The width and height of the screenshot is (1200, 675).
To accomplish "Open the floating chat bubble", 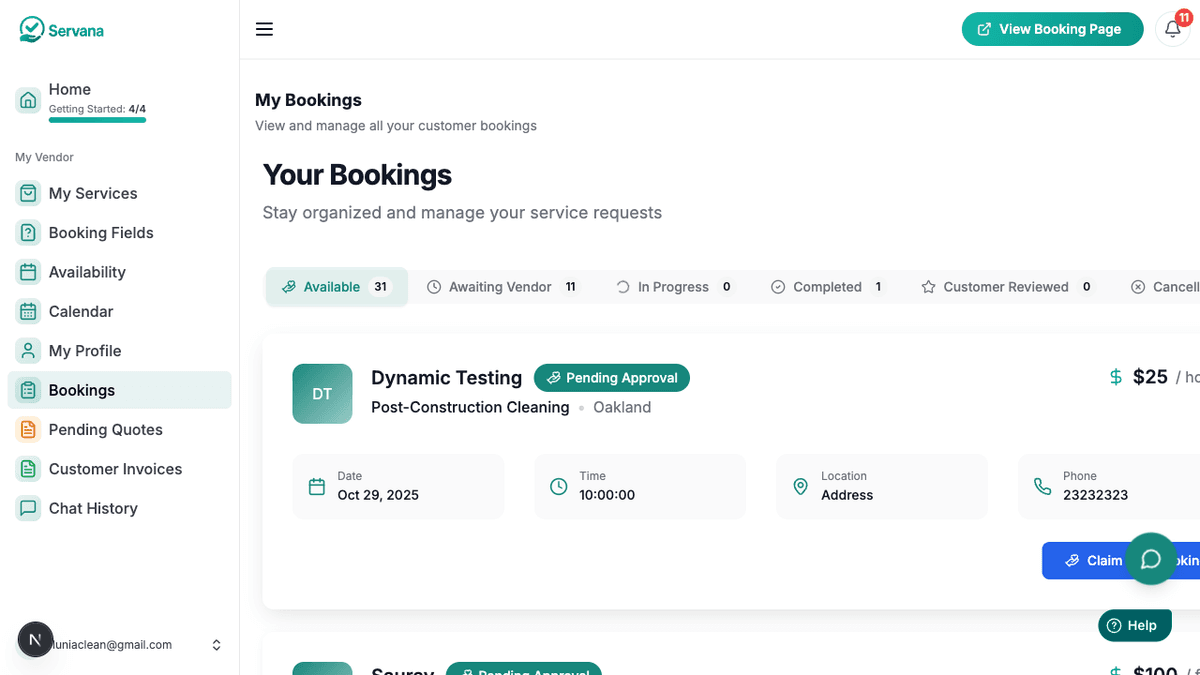I will [x=1151, y=559].
